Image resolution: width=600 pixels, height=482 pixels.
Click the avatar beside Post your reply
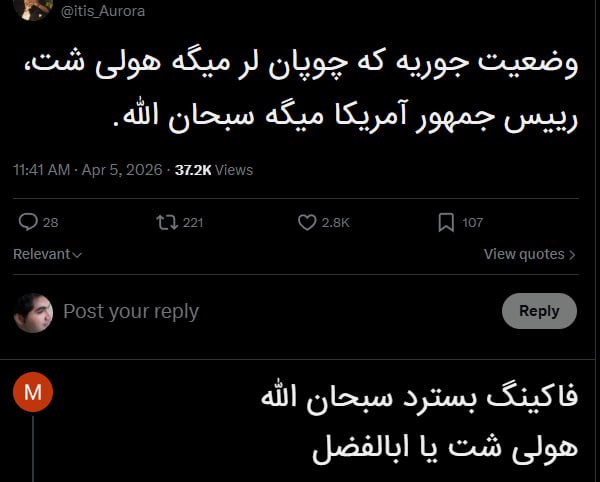tap(33, 312)
